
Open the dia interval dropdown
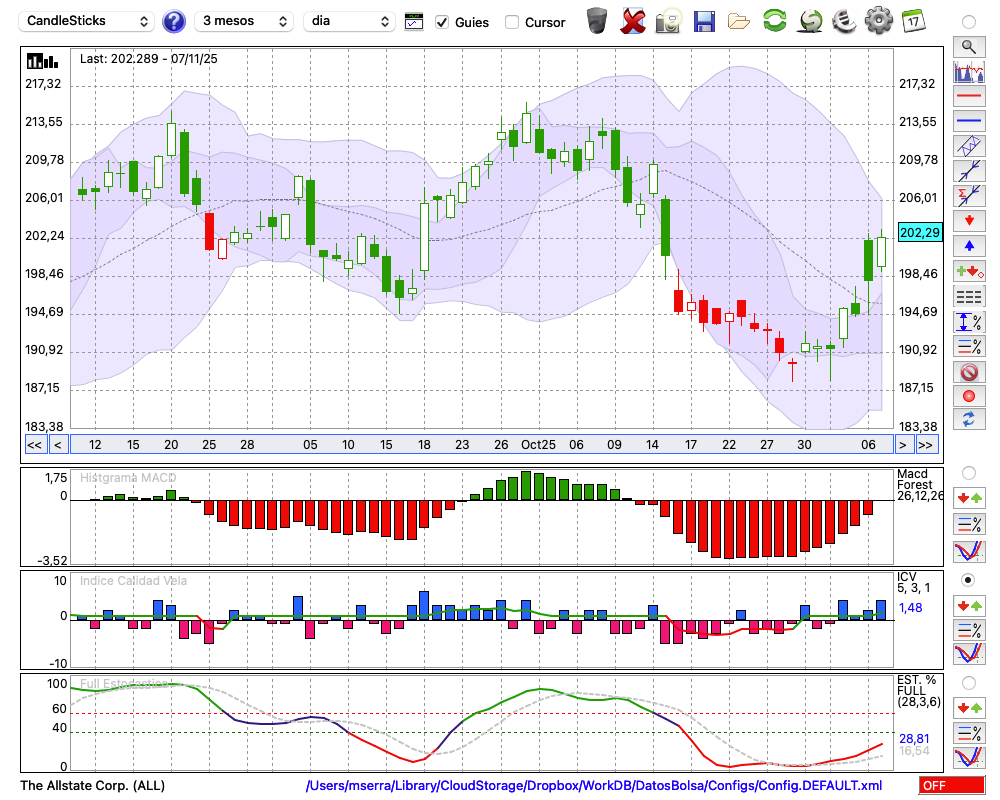349,21
